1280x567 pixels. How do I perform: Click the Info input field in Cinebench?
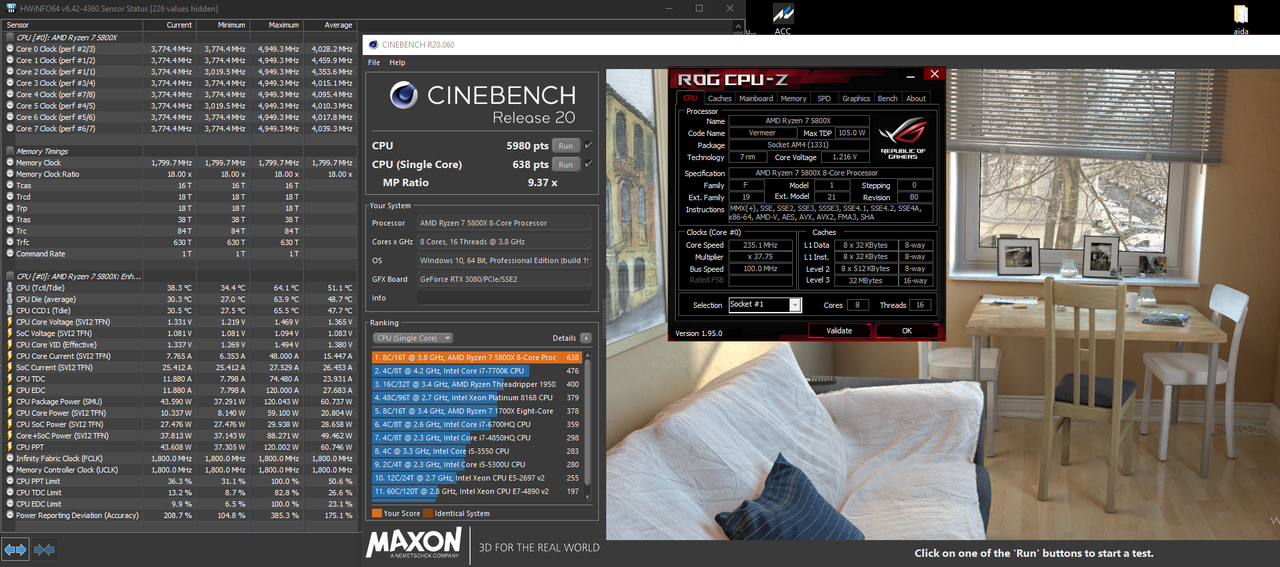[x=504, y=298]
